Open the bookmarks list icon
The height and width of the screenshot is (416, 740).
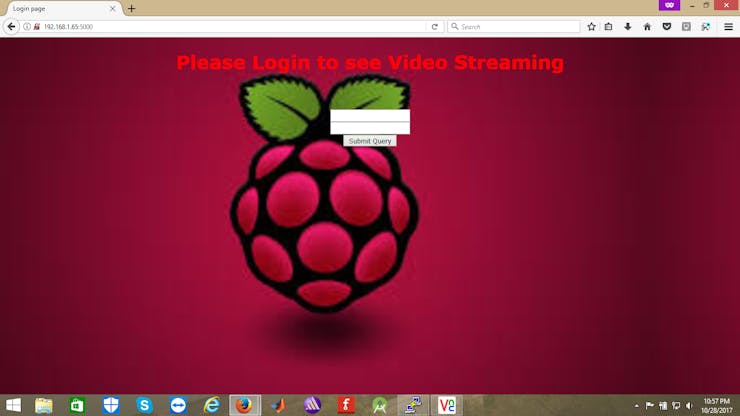[608, 27]
